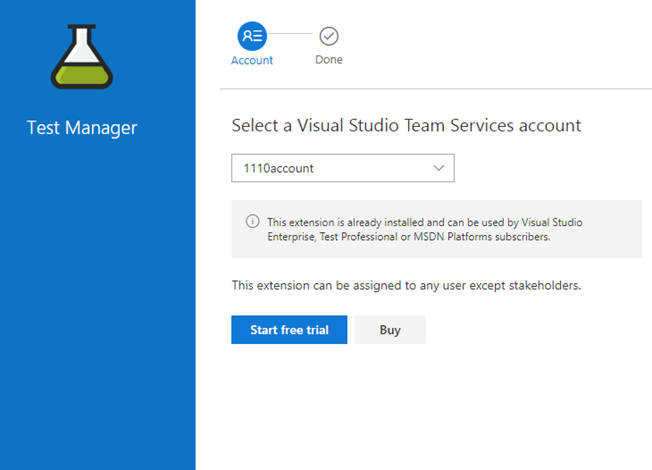The width and height of the screenshot is (652, 470).
Task: Click the dropdown chevron arrow
Action: point(439,168)
